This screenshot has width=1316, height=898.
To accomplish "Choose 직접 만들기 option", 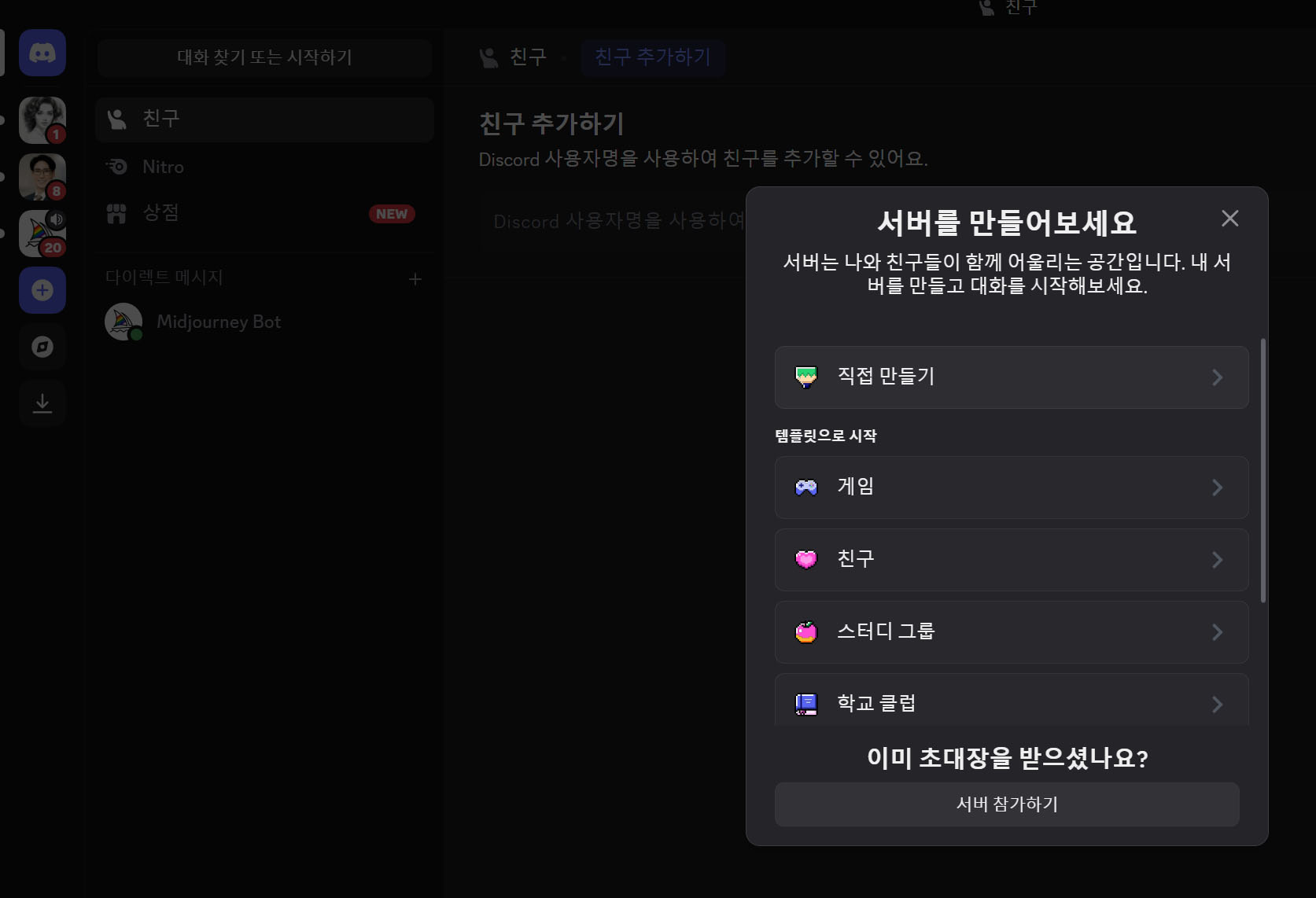I will pos(1012,377).
